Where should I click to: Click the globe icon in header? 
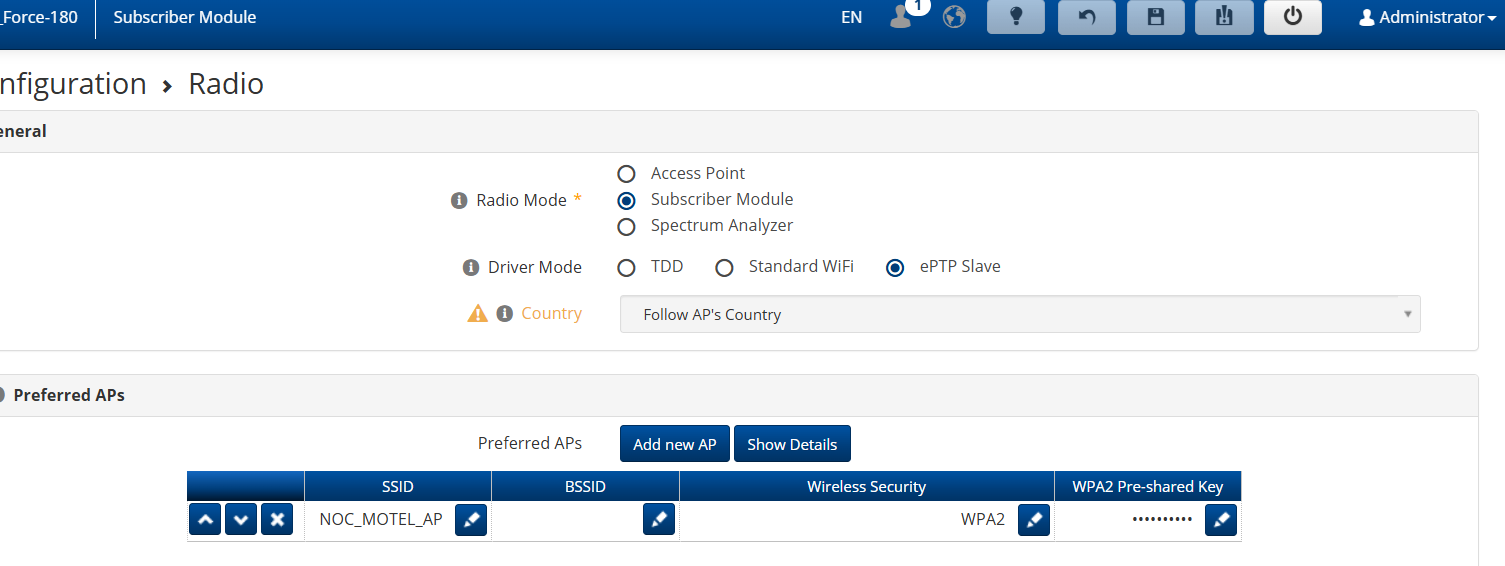tap(954, 17)
